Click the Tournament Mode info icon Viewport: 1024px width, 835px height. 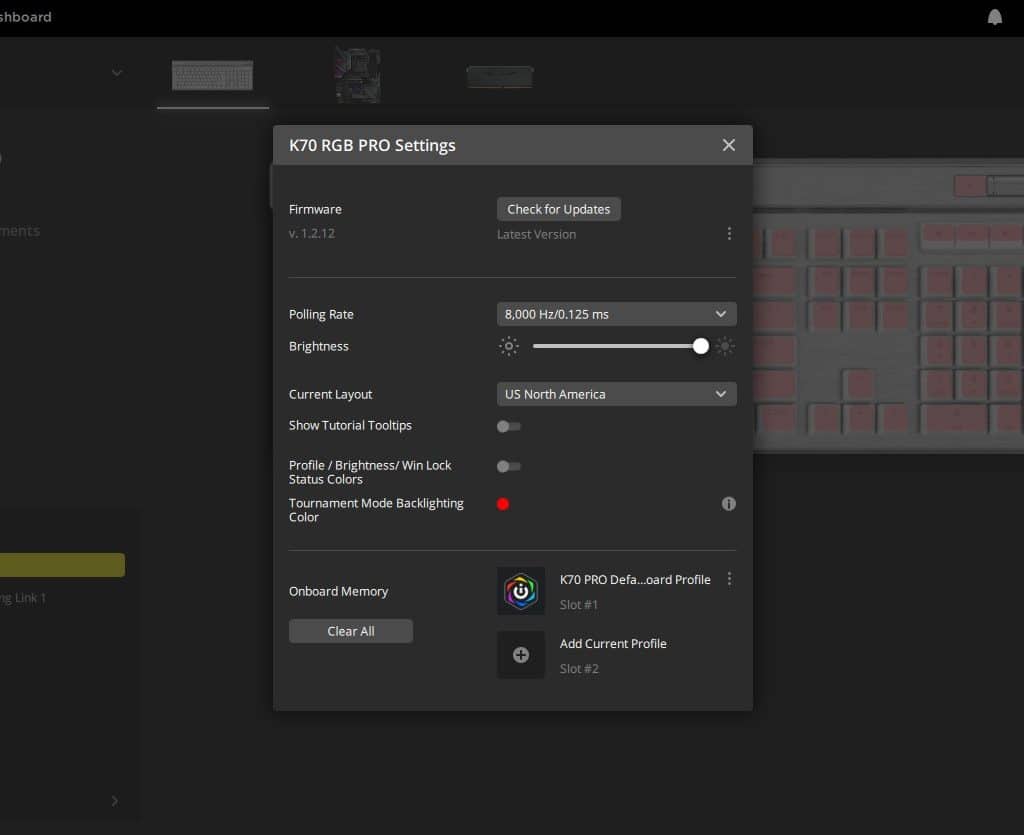(x=729, y=504)
